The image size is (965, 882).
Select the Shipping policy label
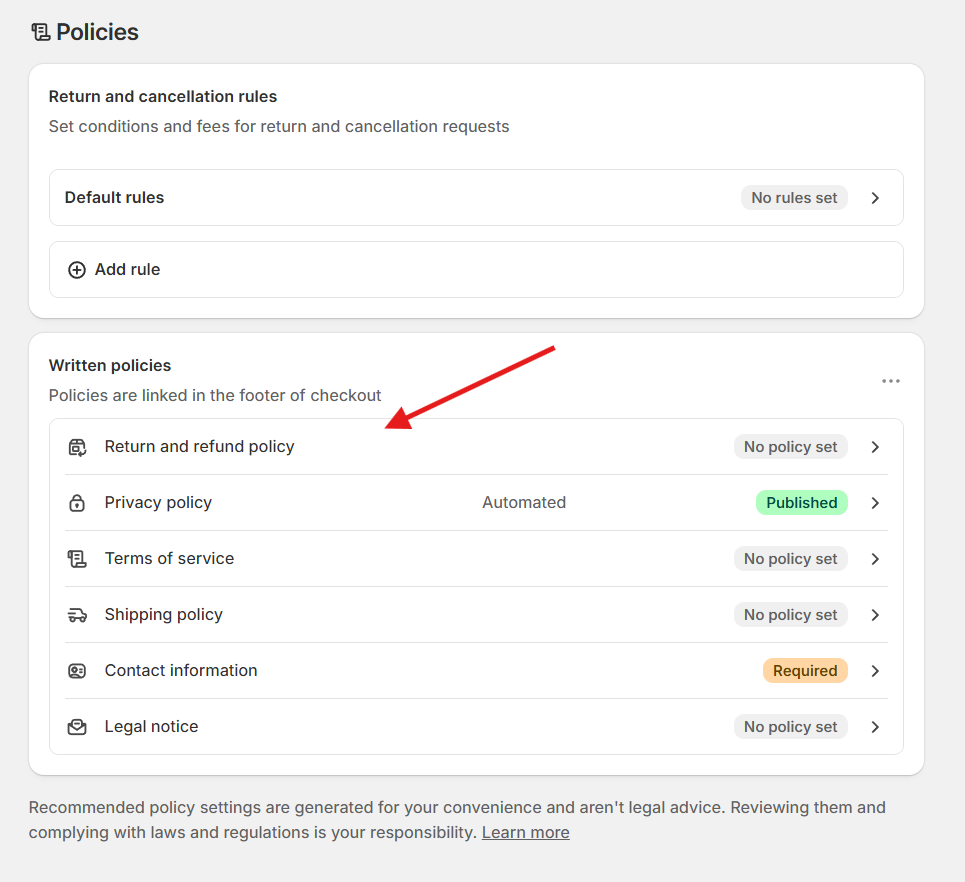164,614
